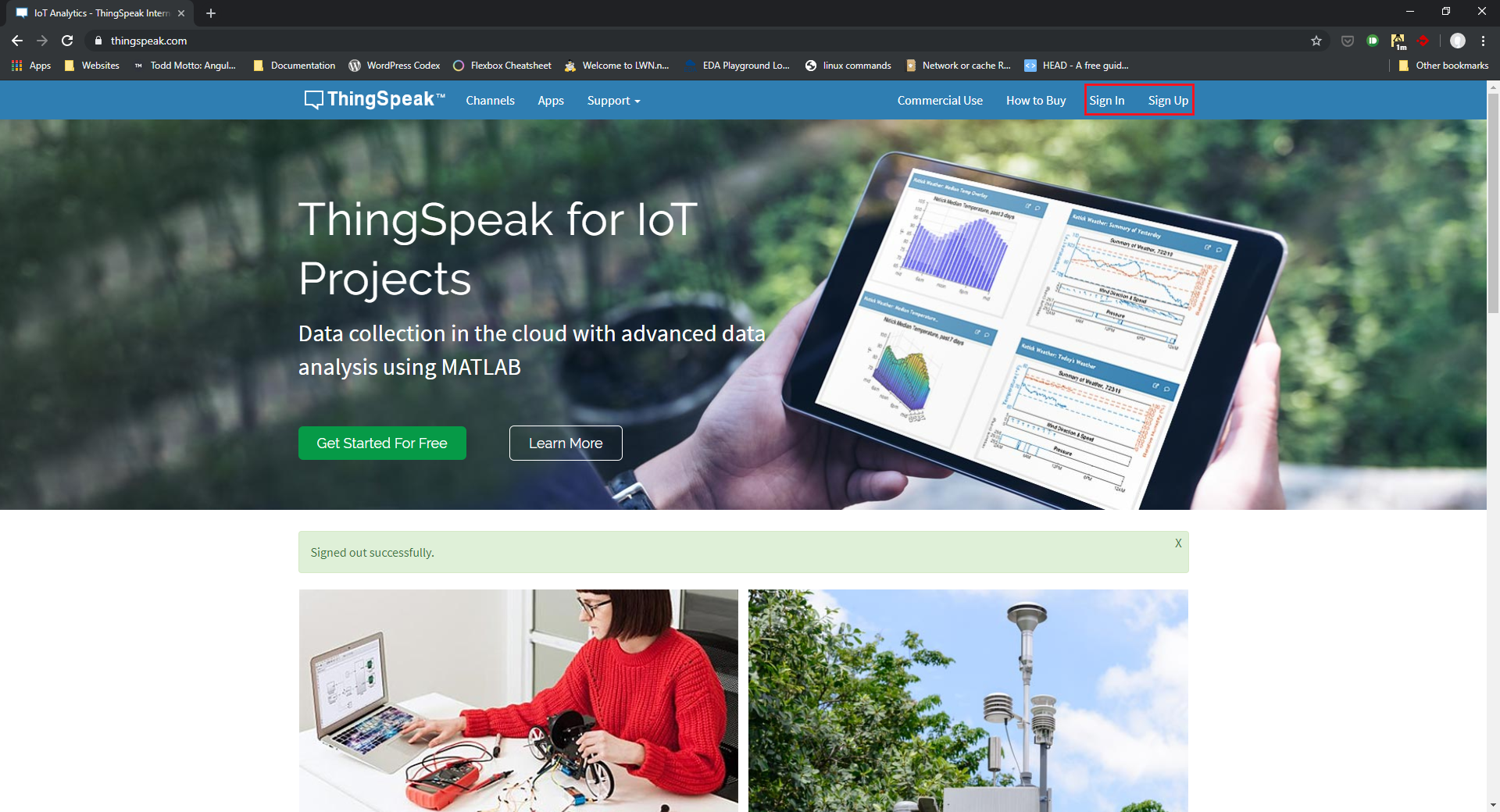Click the yellow extension icon with badge
1500x812 pixels.
pos(1398,41)
